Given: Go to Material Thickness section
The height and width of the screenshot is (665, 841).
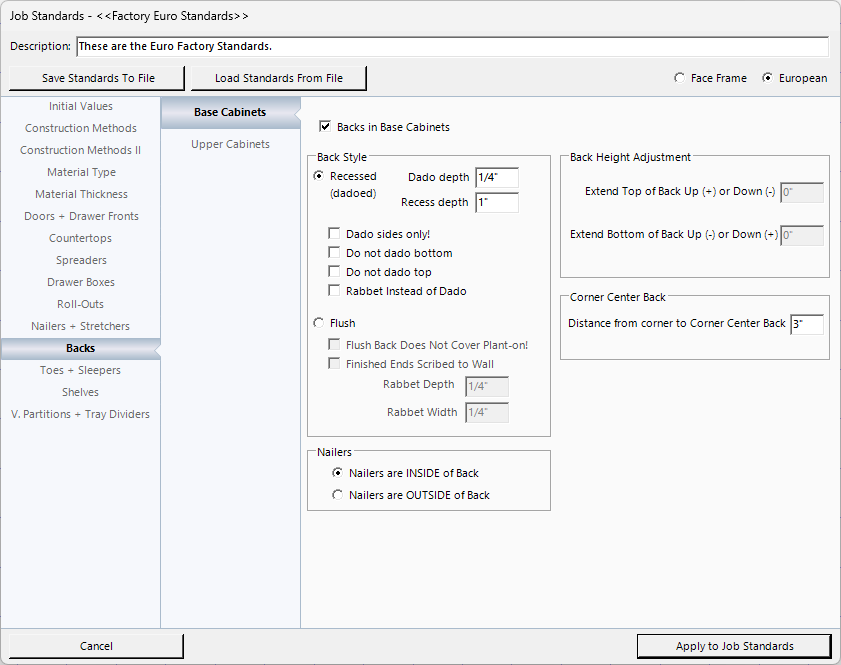Looking at the screenshot, I should click(x=81, y=194).
